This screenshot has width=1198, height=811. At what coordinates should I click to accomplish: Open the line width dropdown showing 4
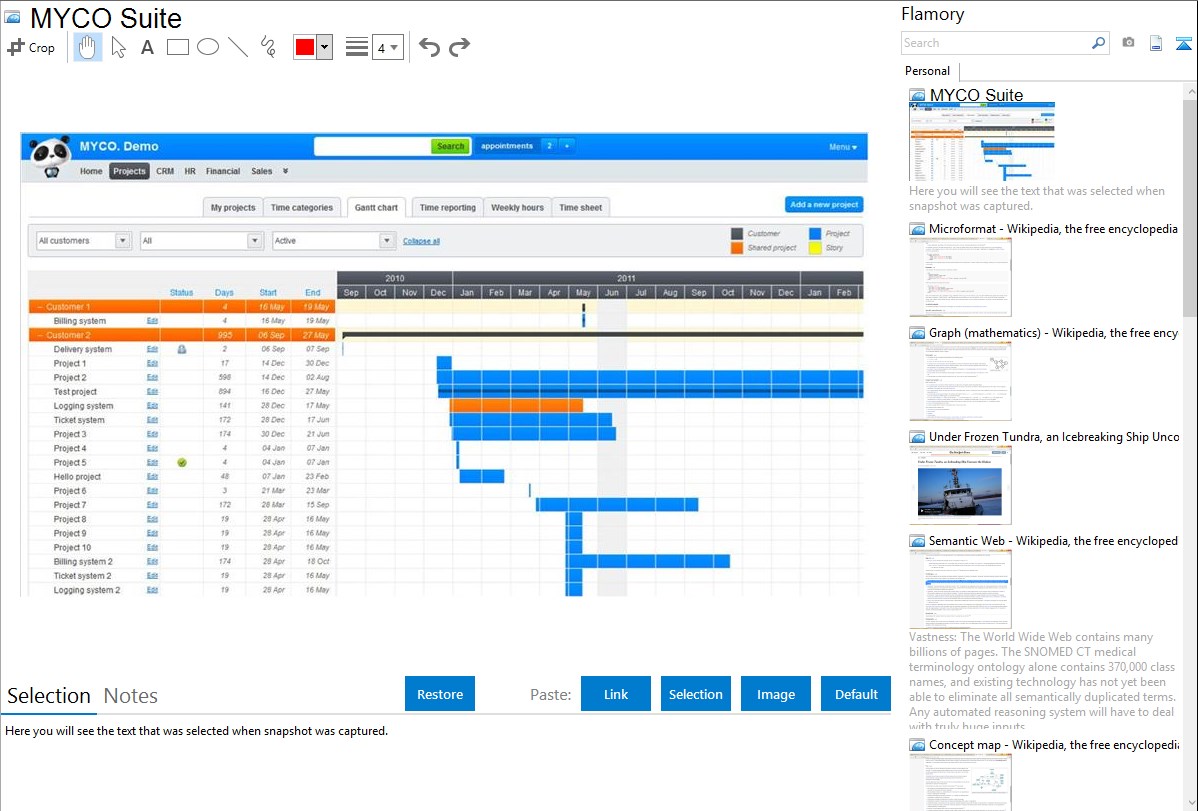(x=387, y=47)
